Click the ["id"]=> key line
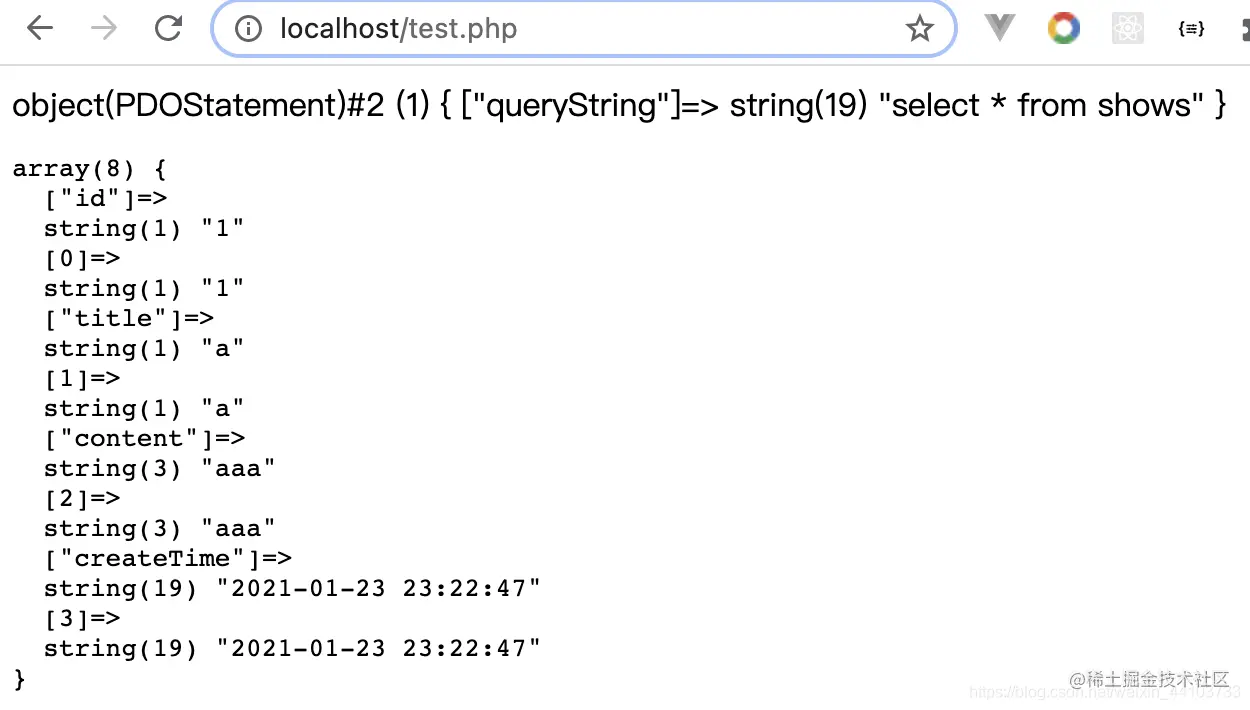 (x=105, y=199)
